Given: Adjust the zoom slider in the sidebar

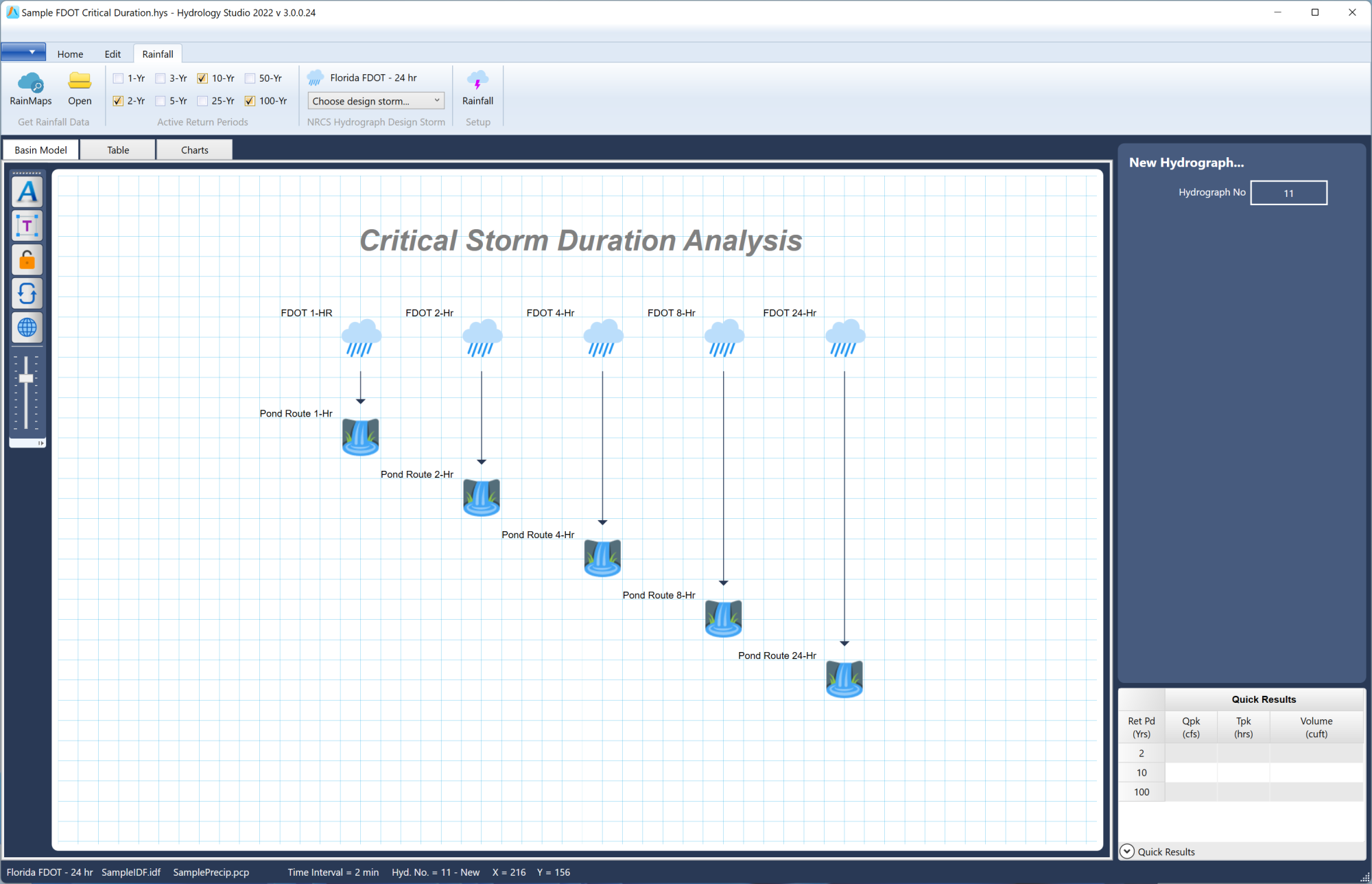Looking at the screenshot, I should click(25, 379).
